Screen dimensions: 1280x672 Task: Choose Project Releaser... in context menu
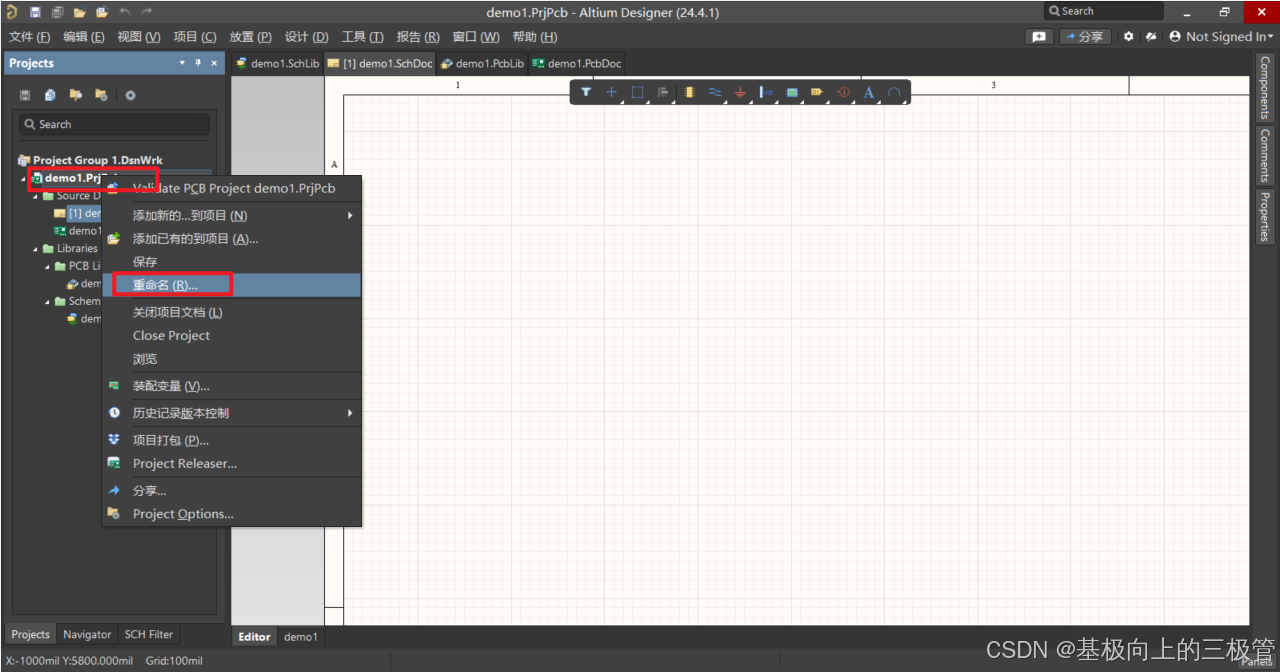(232, 464)
